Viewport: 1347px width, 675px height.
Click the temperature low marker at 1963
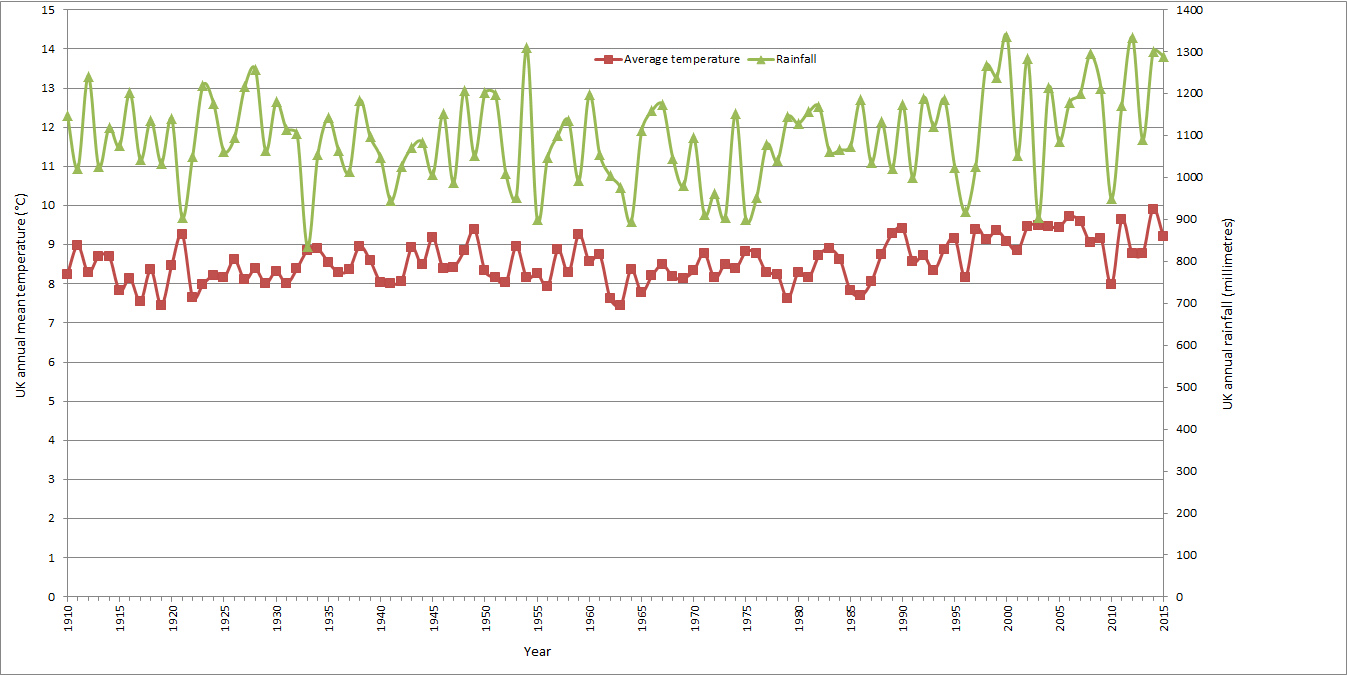(620, 305)
